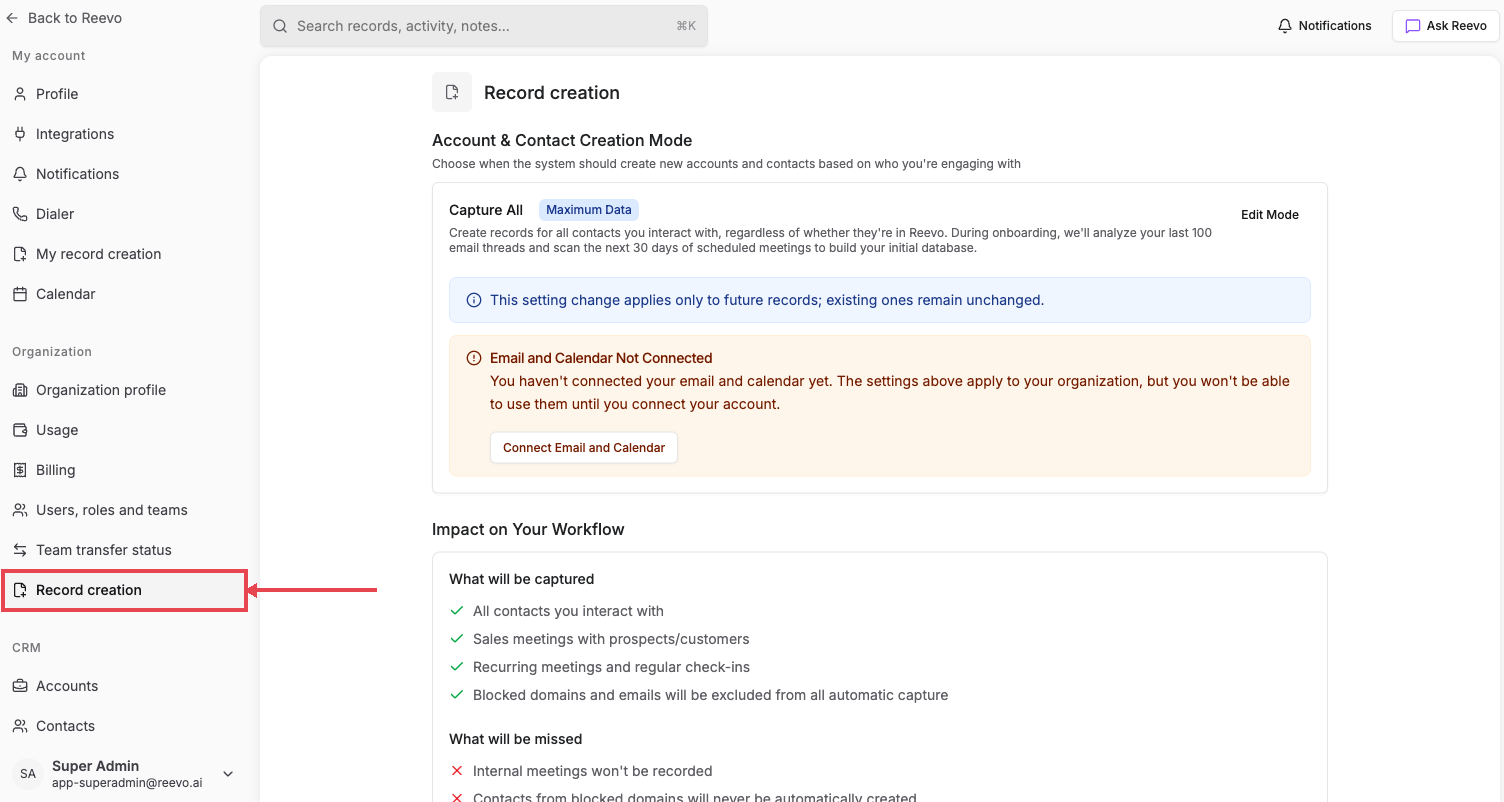Click the Notifications bell icon in sidebar
The height and width of the screenshot is (802, 1504).
pos(20,174)
